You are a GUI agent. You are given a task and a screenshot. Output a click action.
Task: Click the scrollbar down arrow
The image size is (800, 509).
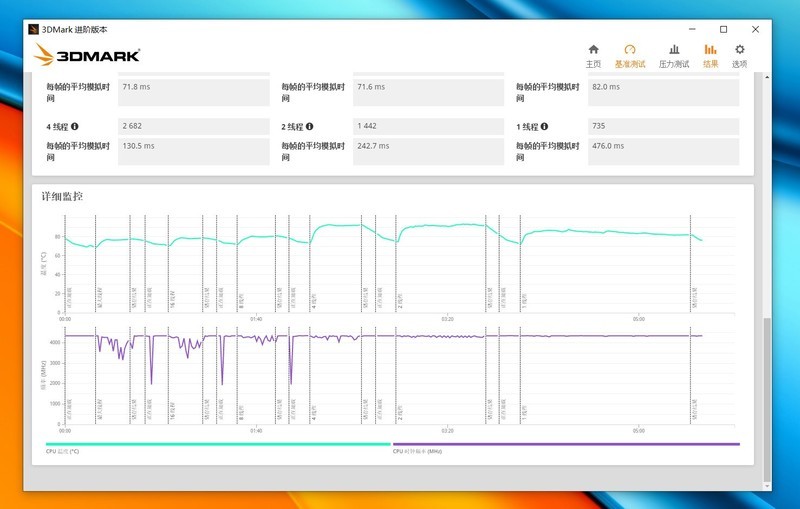(x=767, y=486)
